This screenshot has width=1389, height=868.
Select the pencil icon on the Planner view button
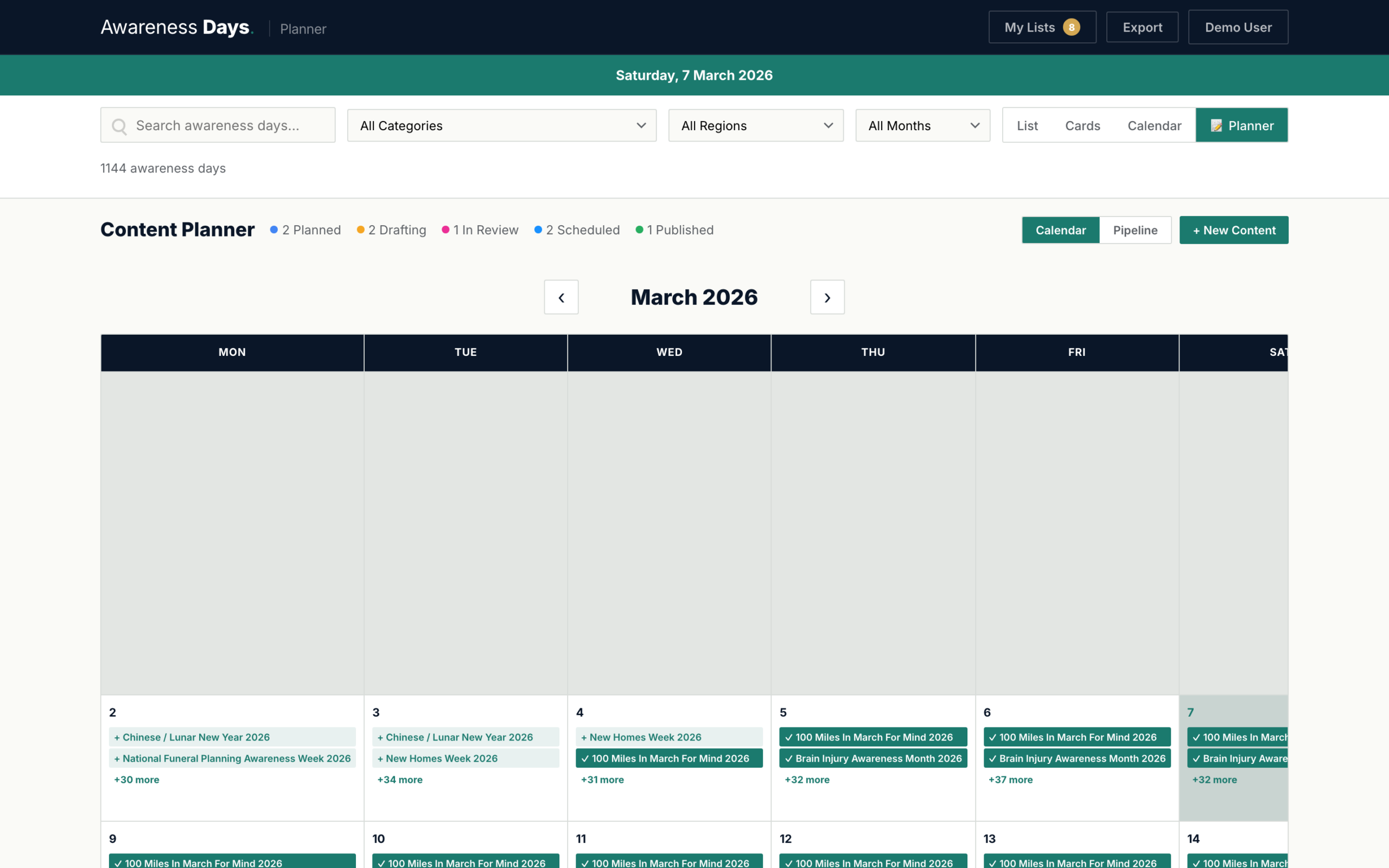(1216, 125)
